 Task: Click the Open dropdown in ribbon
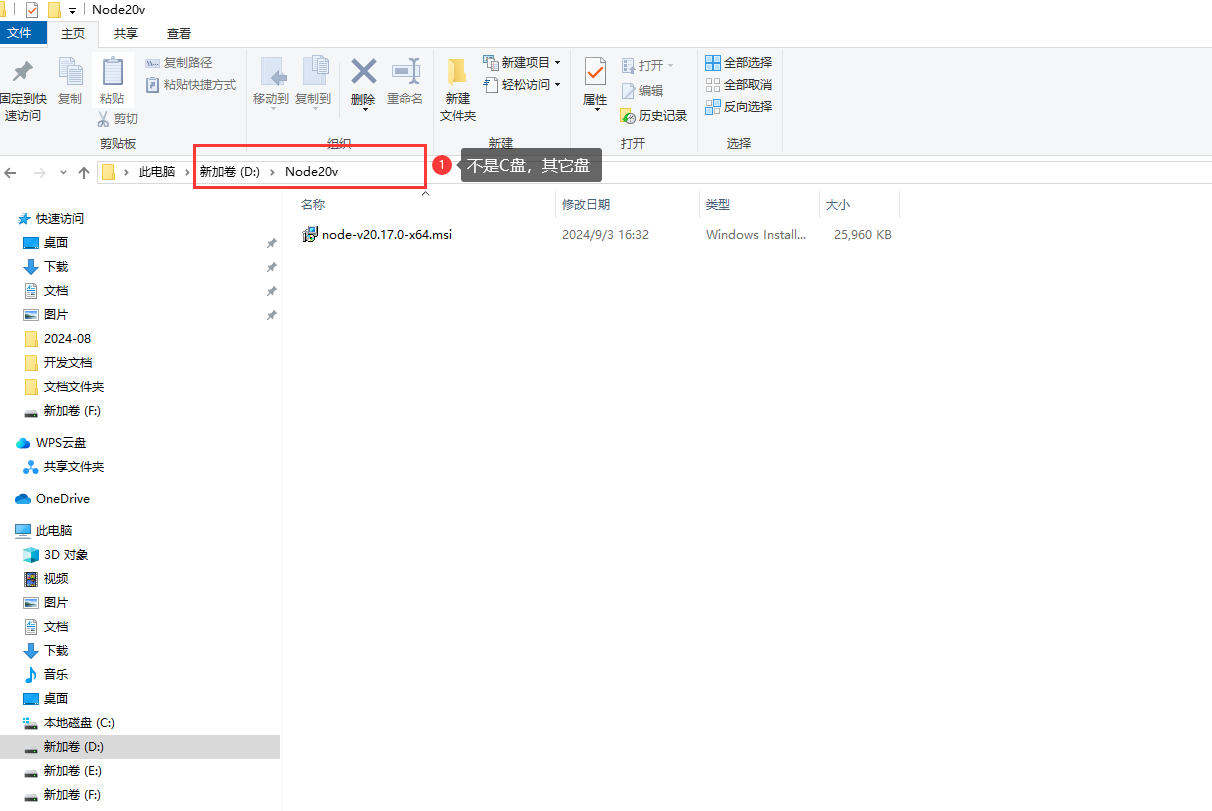click(x=648, y=65)
